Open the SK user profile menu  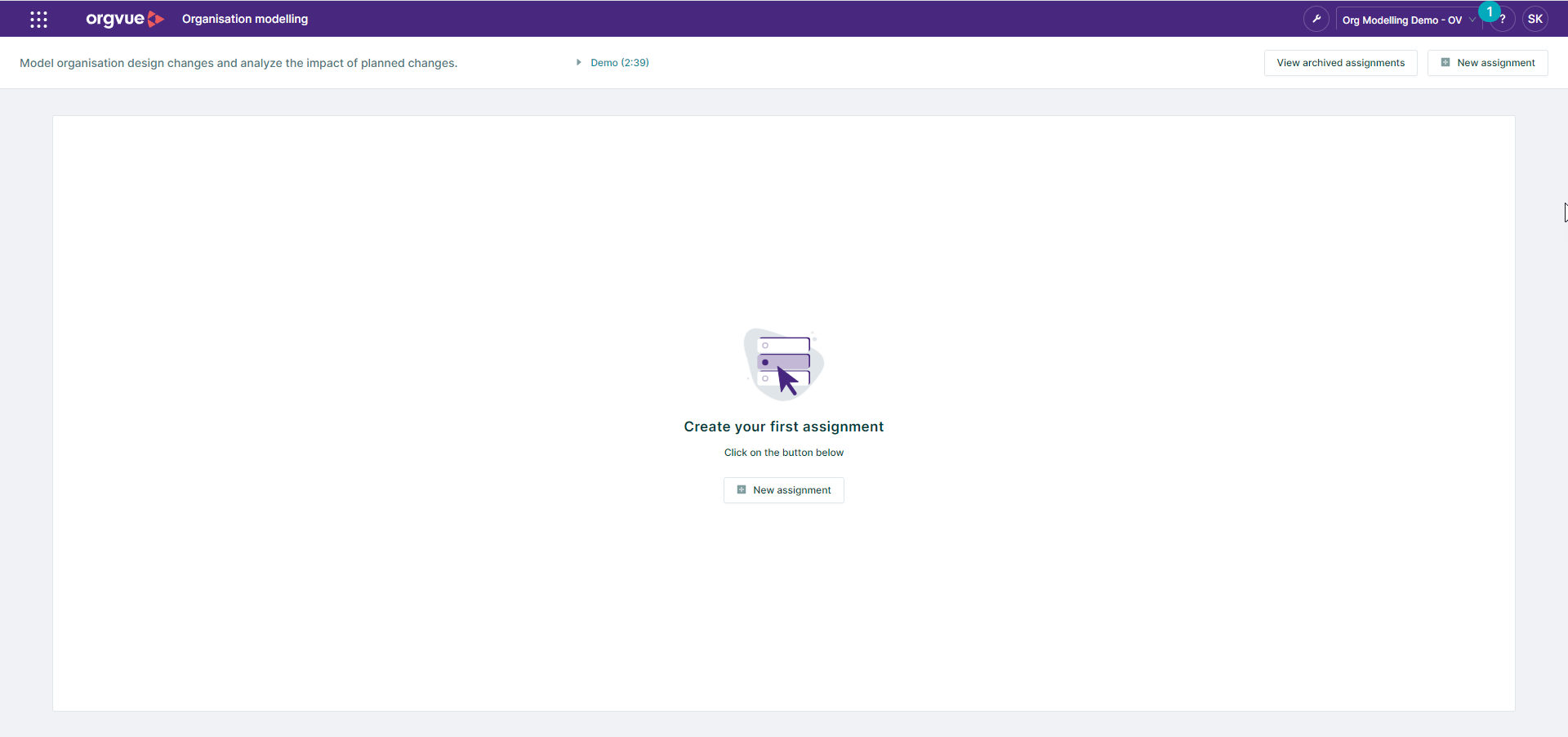(x=1535, y=19)
